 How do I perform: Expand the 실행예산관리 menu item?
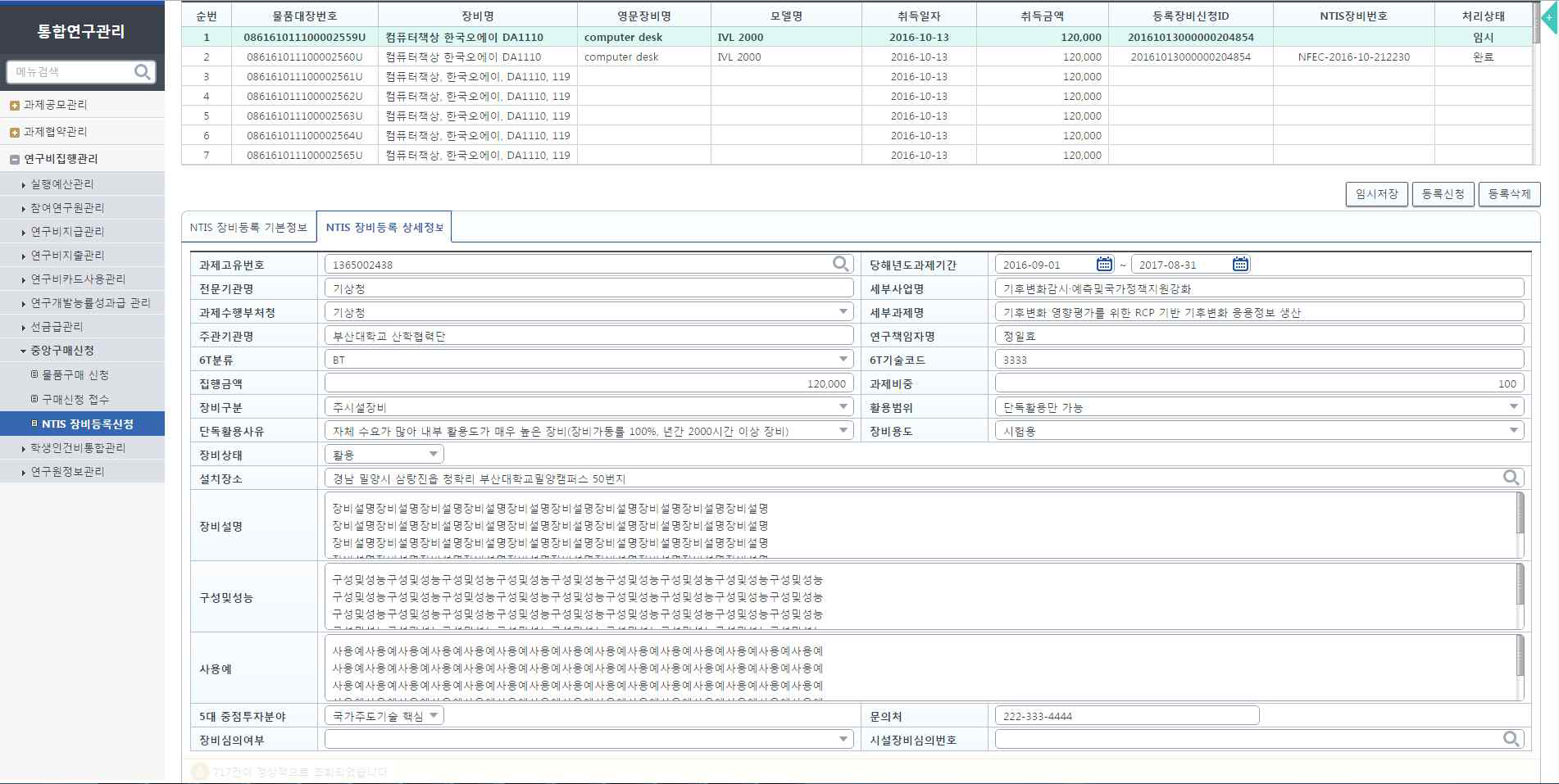(x=62, y=184)
